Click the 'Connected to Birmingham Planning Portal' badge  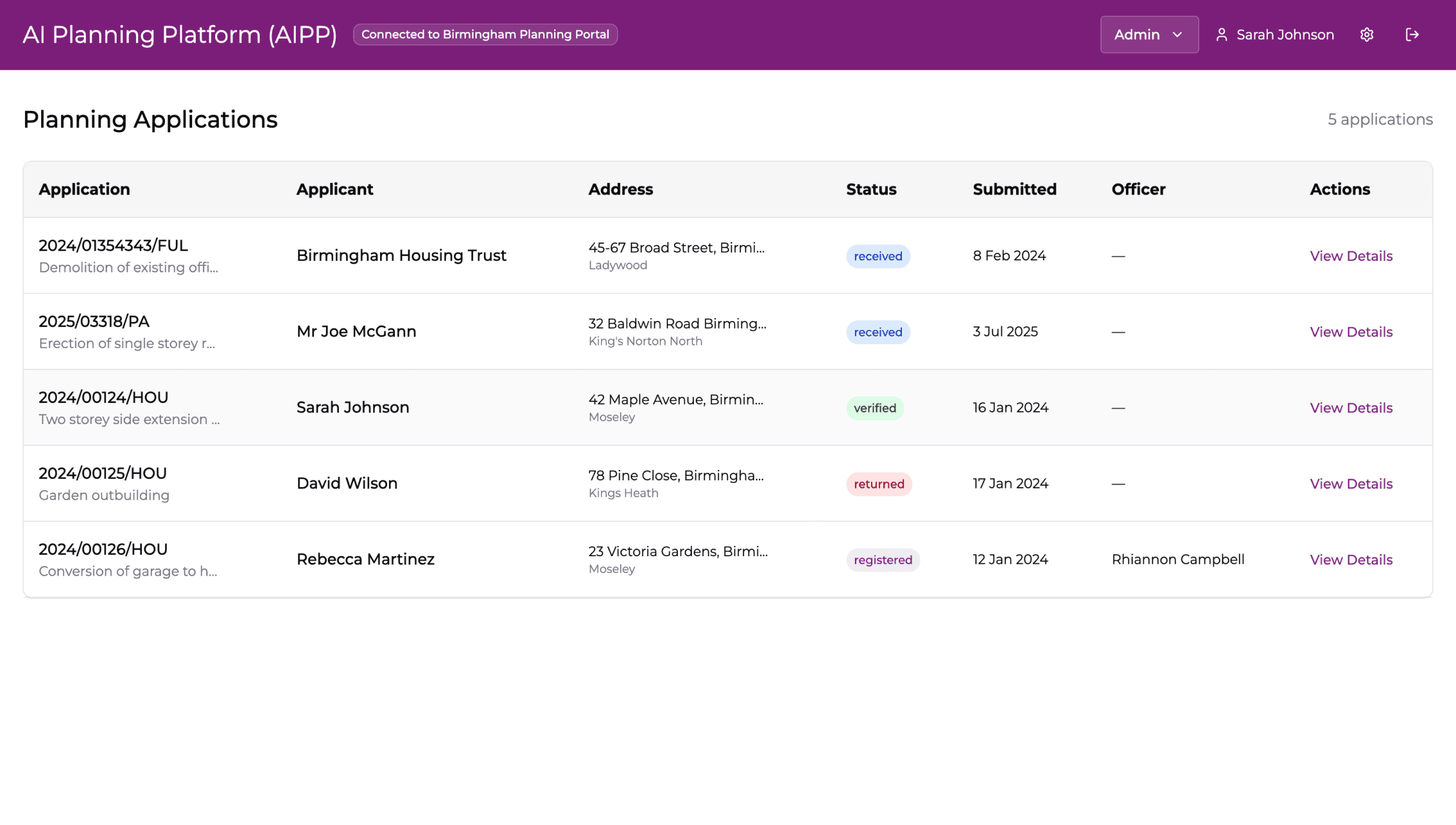click(x=485, y=34)
